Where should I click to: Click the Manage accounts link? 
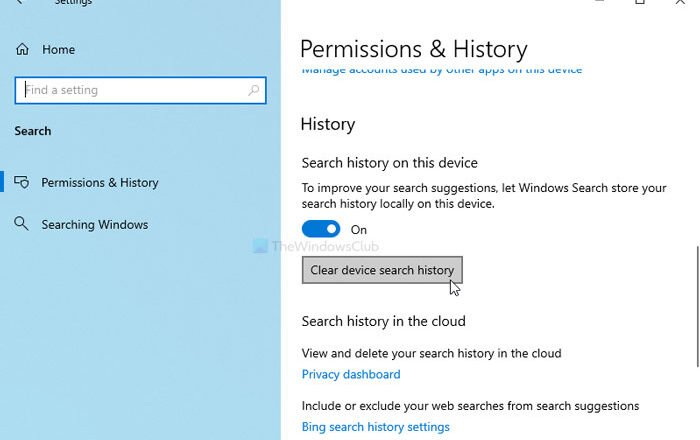441,71
